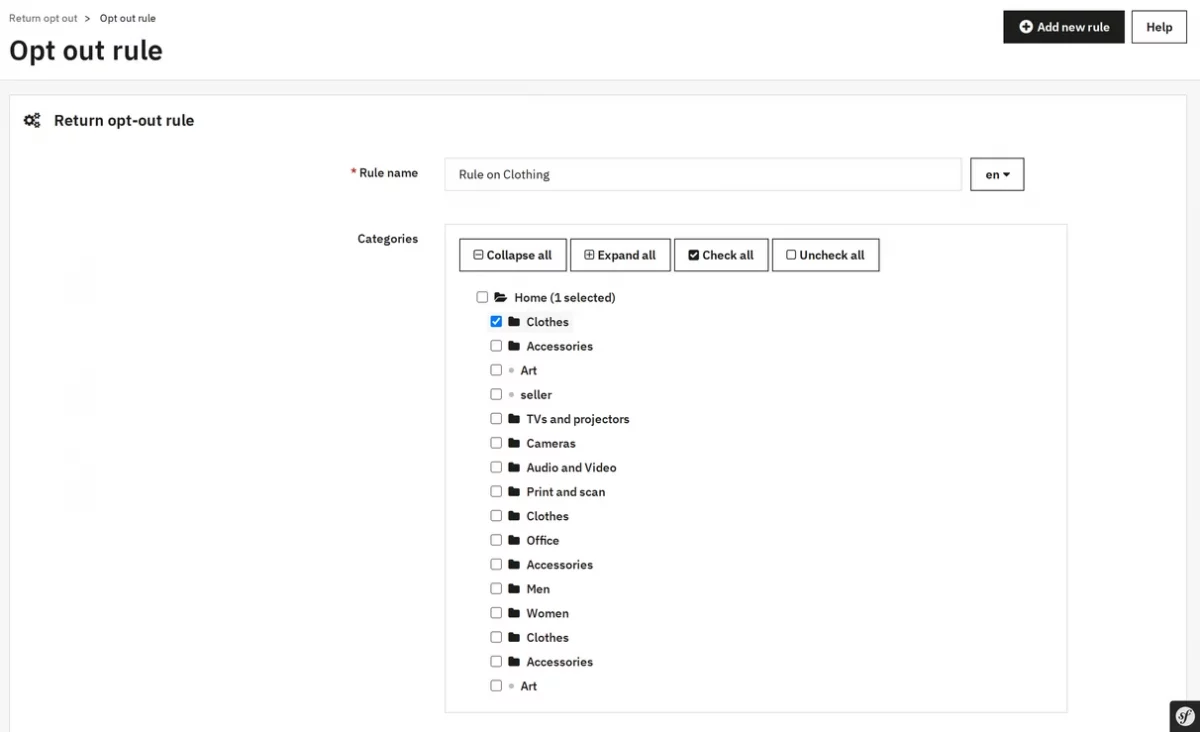Open the Help button
Viewport: 1200px width, 732px height.
pyautogui.click(x=1159, y=27)
